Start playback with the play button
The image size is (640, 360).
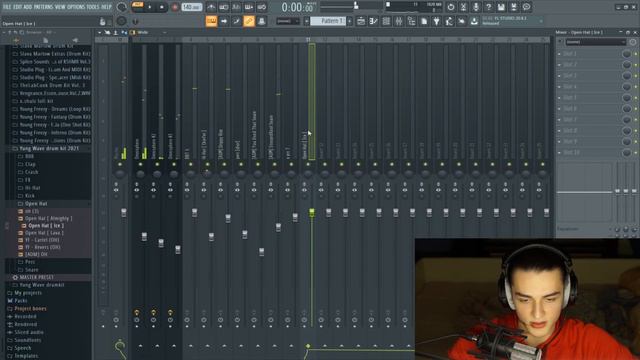[x=150, y=7]
